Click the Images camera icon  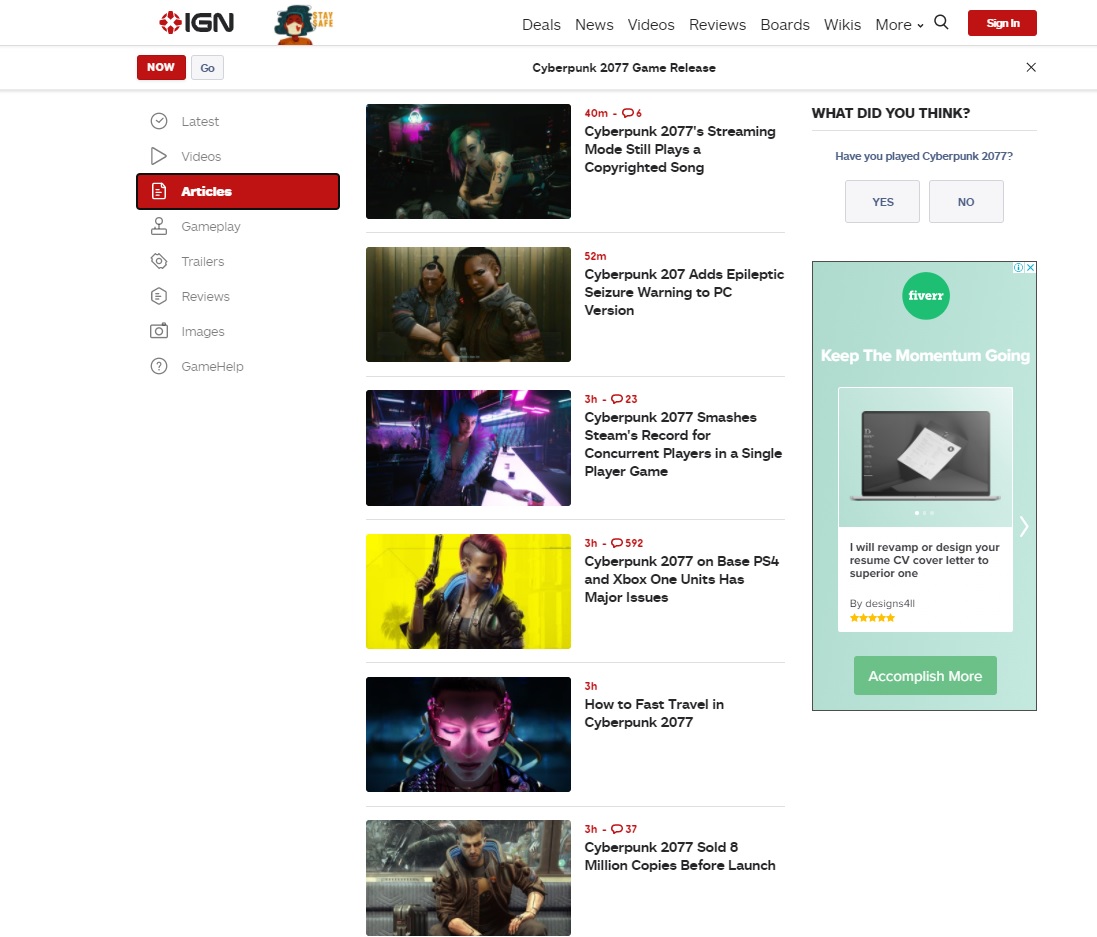[x=159, y=331]
